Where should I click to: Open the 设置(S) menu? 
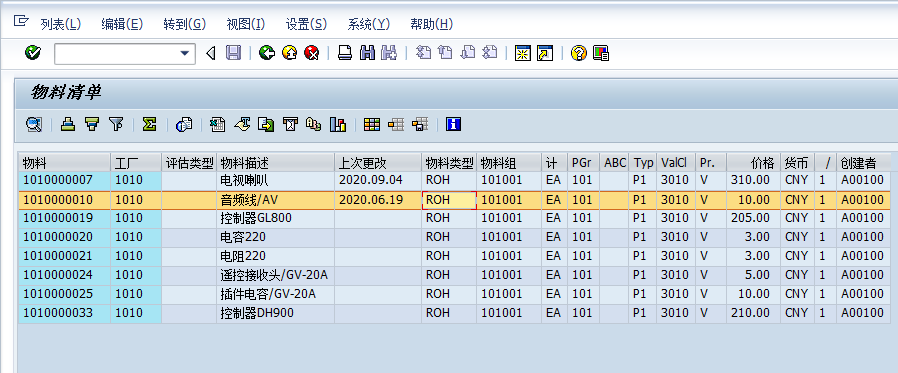pyautogui.click(x=306, y=24)
